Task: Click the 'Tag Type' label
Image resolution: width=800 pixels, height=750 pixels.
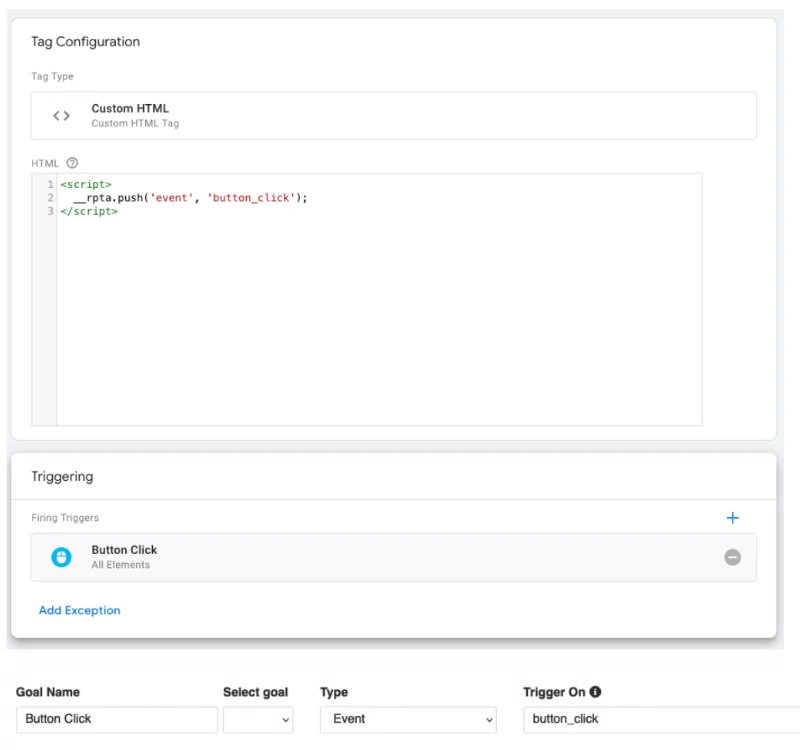Action: pos(52,77)
